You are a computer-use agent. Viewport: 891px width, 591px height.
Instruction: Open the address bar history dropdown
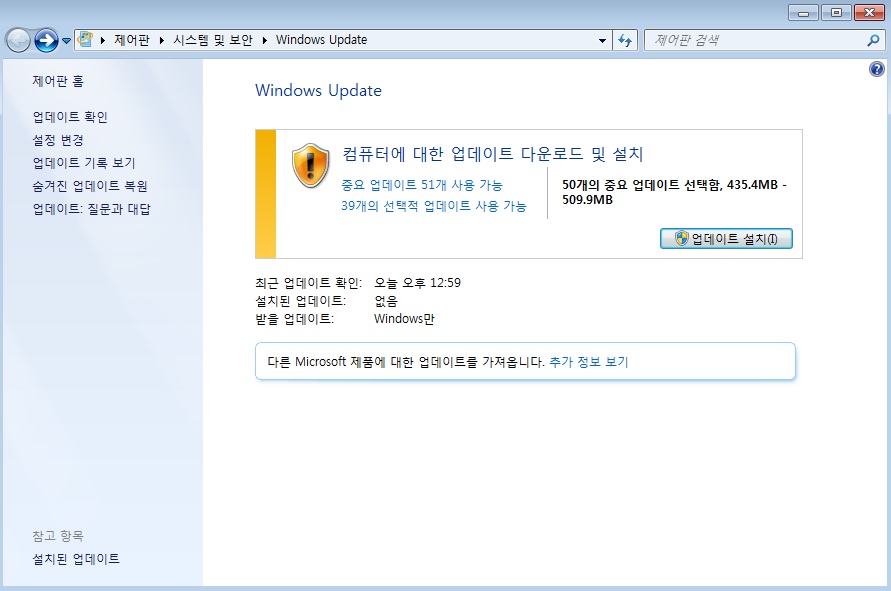pos(602,40)
